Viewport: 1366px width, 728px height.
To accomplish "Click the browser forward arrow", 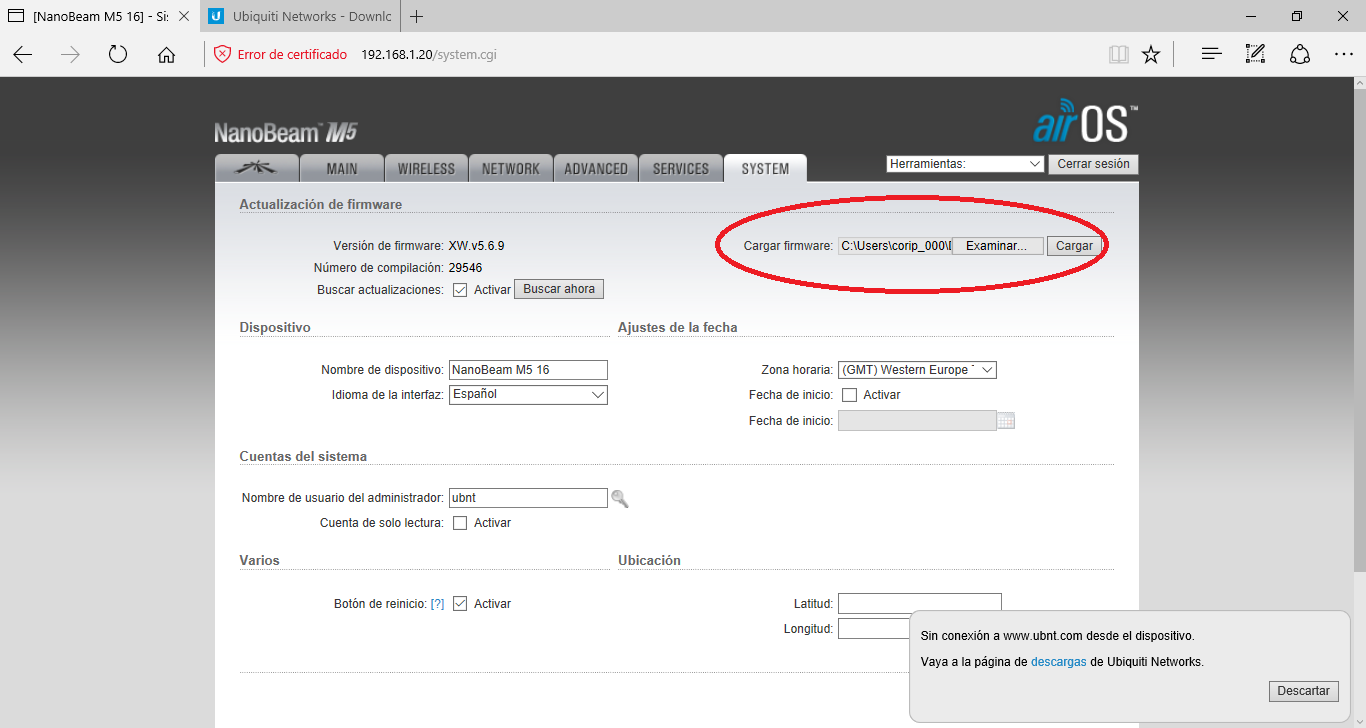I will click(70, 54).
